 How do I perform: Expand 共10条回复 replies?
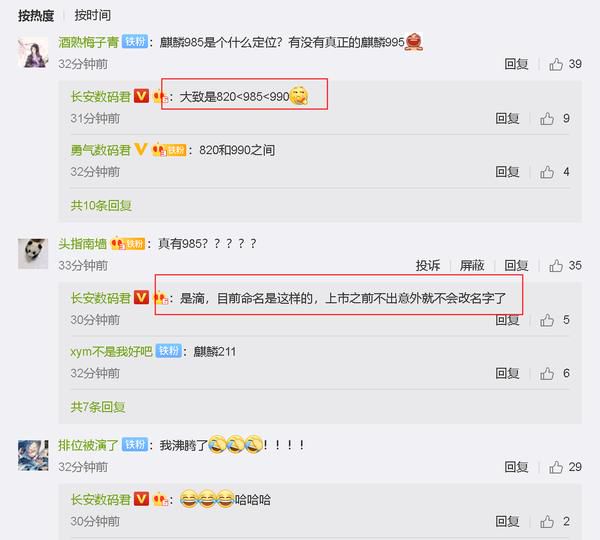click(x=101, y=206)
